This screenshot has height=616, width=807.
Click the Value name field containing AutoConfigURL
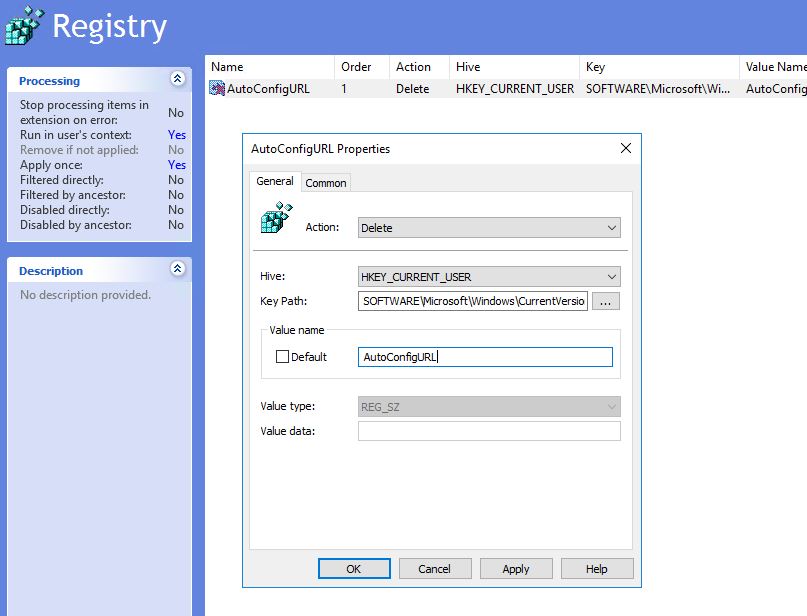485,357
